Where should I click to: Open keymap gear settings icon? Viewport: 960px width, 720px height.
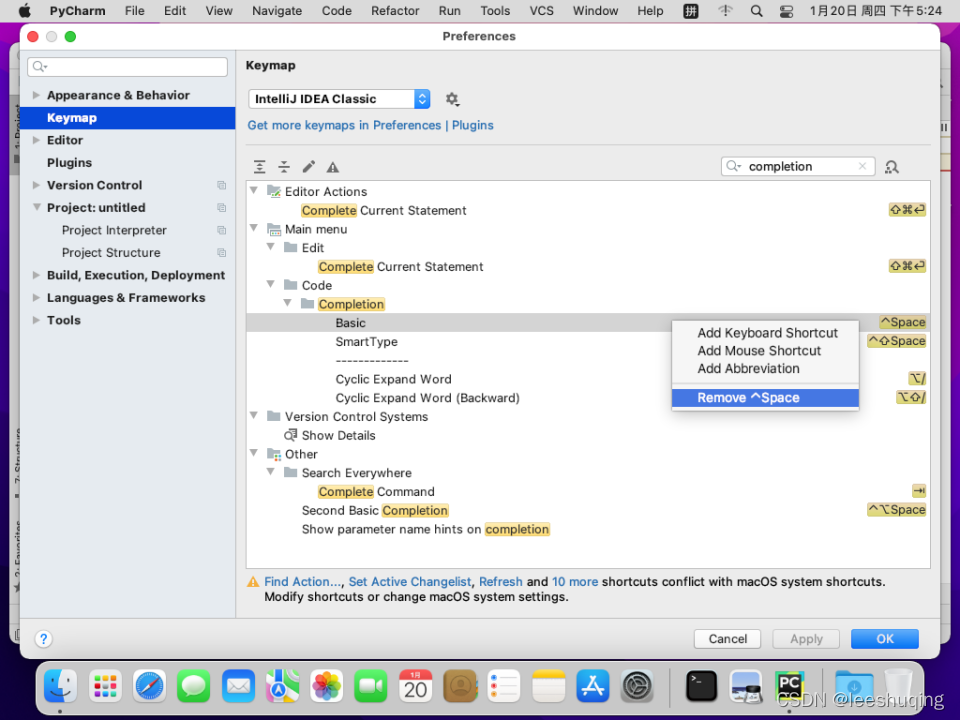coord(452,99)
